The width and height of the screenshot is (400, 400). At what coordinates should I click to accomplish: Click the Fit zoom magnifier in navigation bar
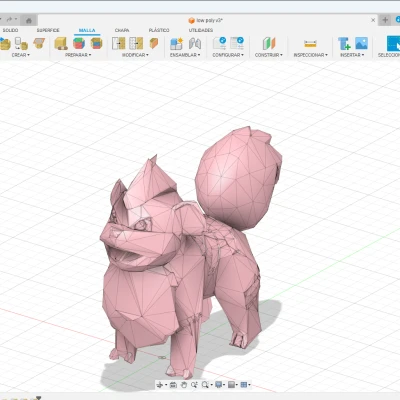pyautogui.click(x=205, y=385)
